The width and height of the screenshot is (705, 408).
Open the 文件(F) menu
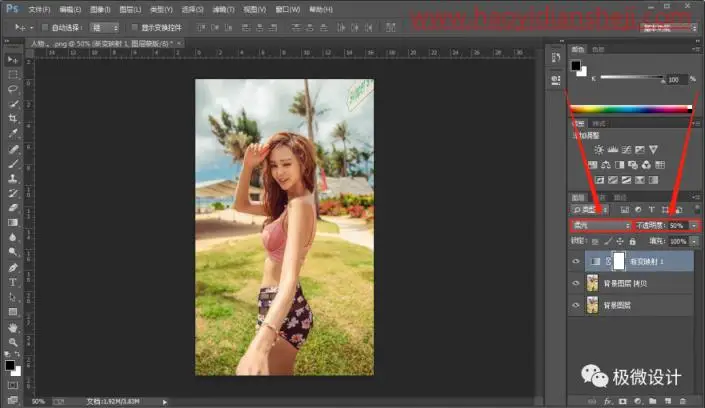(x=39, y=9)
